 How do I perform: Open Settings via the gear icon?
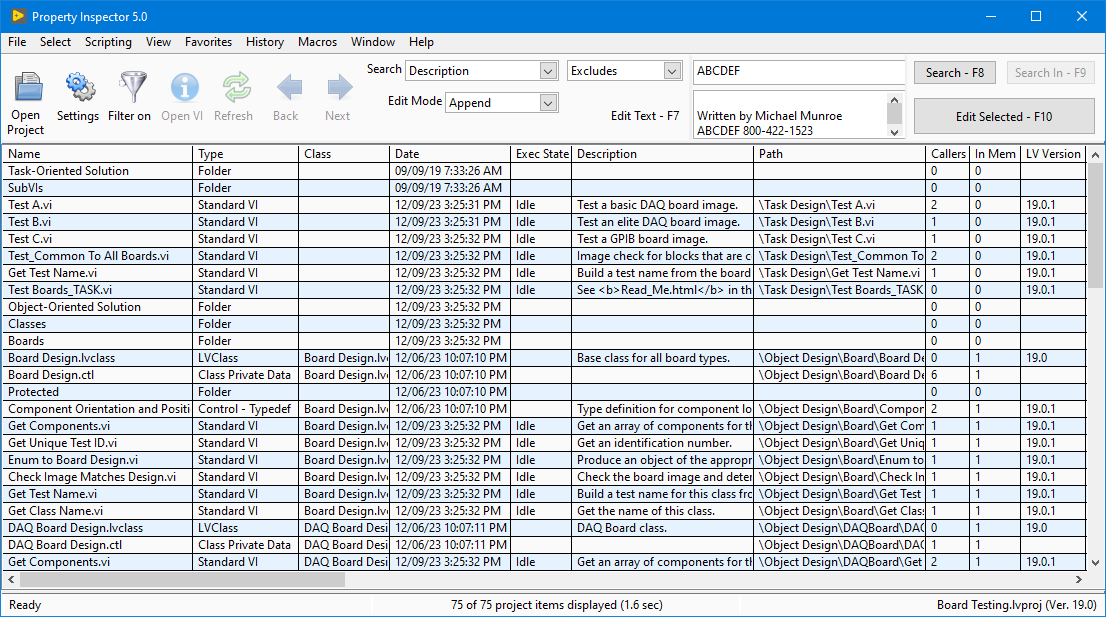[x=79, y=88]
